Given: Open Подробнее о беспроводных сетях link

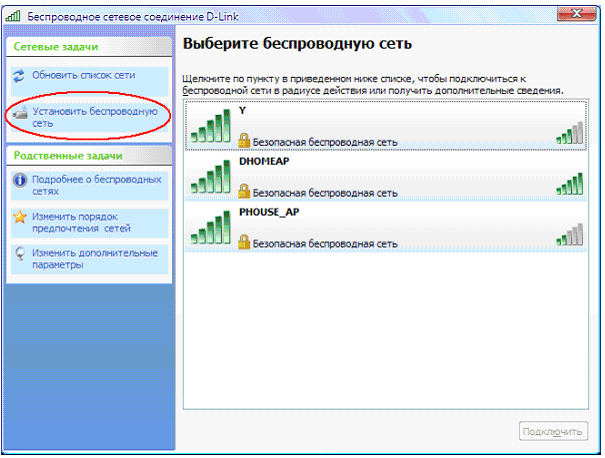Looking at the screenshot, I should [96, 185].
